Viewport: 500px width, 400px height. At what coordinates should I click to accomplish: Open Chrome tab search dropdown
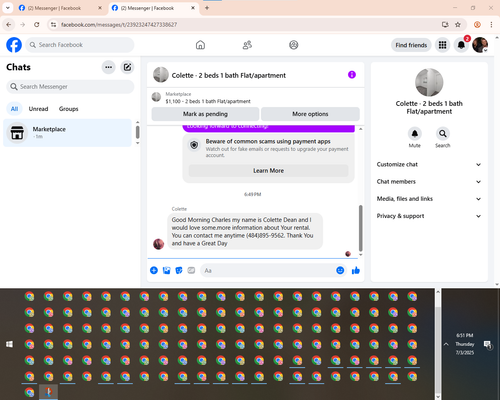(x=8, y=8)
